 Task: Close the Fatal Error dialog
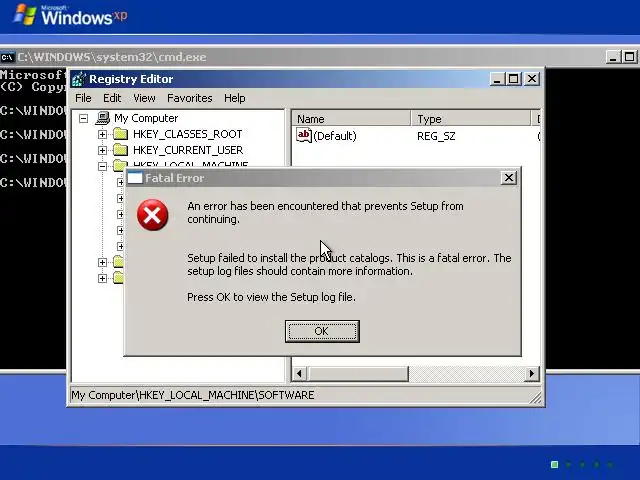[509, 178]
